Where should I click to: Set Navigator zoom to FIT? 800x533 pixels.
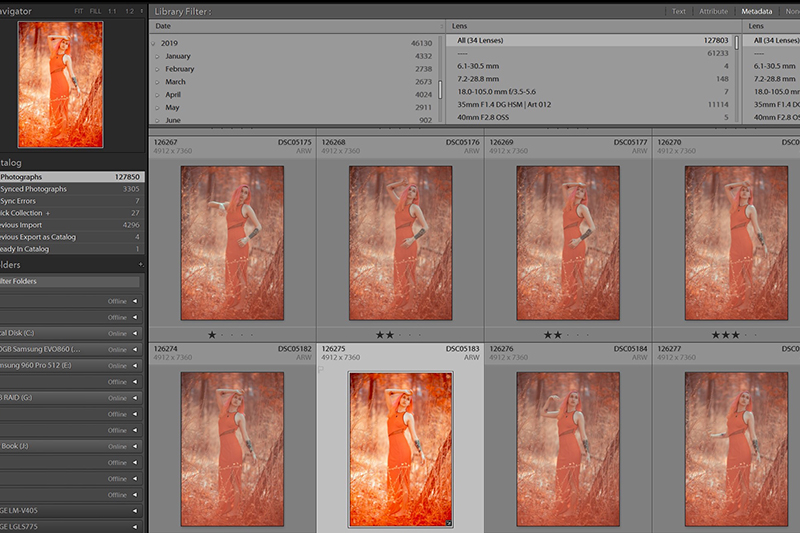(79, 11)
